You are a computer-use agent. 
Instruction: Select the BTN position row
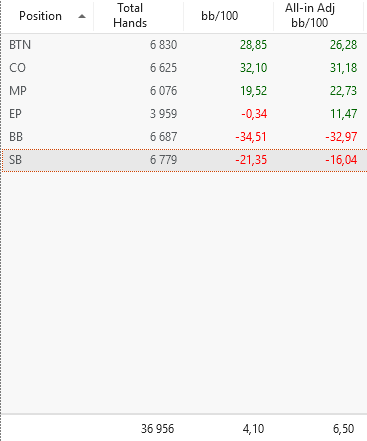[184, 45]
